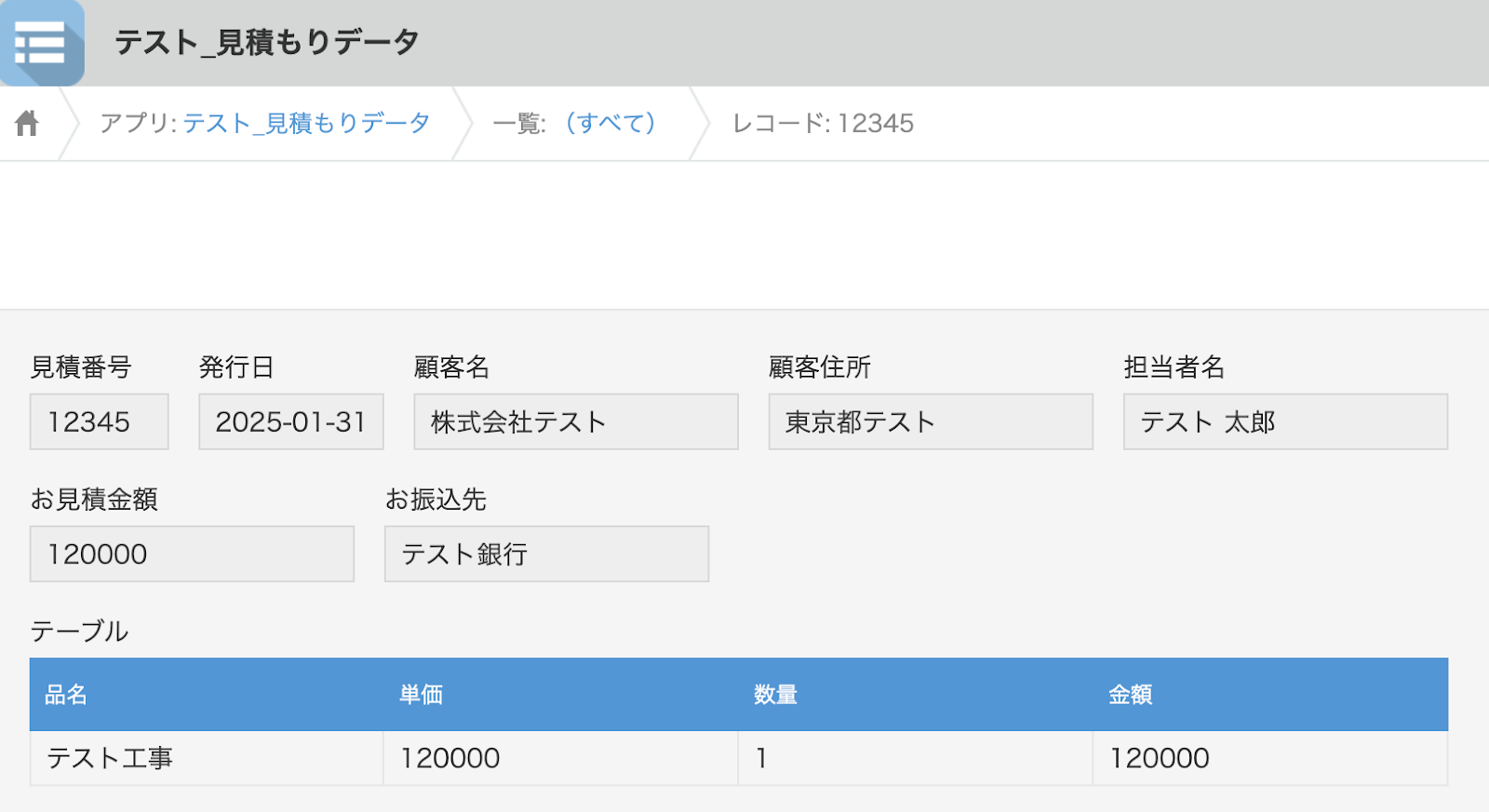Open テスト_見積もりデータ app breadcrumb link
The width and height of the screenshot is (1489, 812).
[x=305, y=123]
